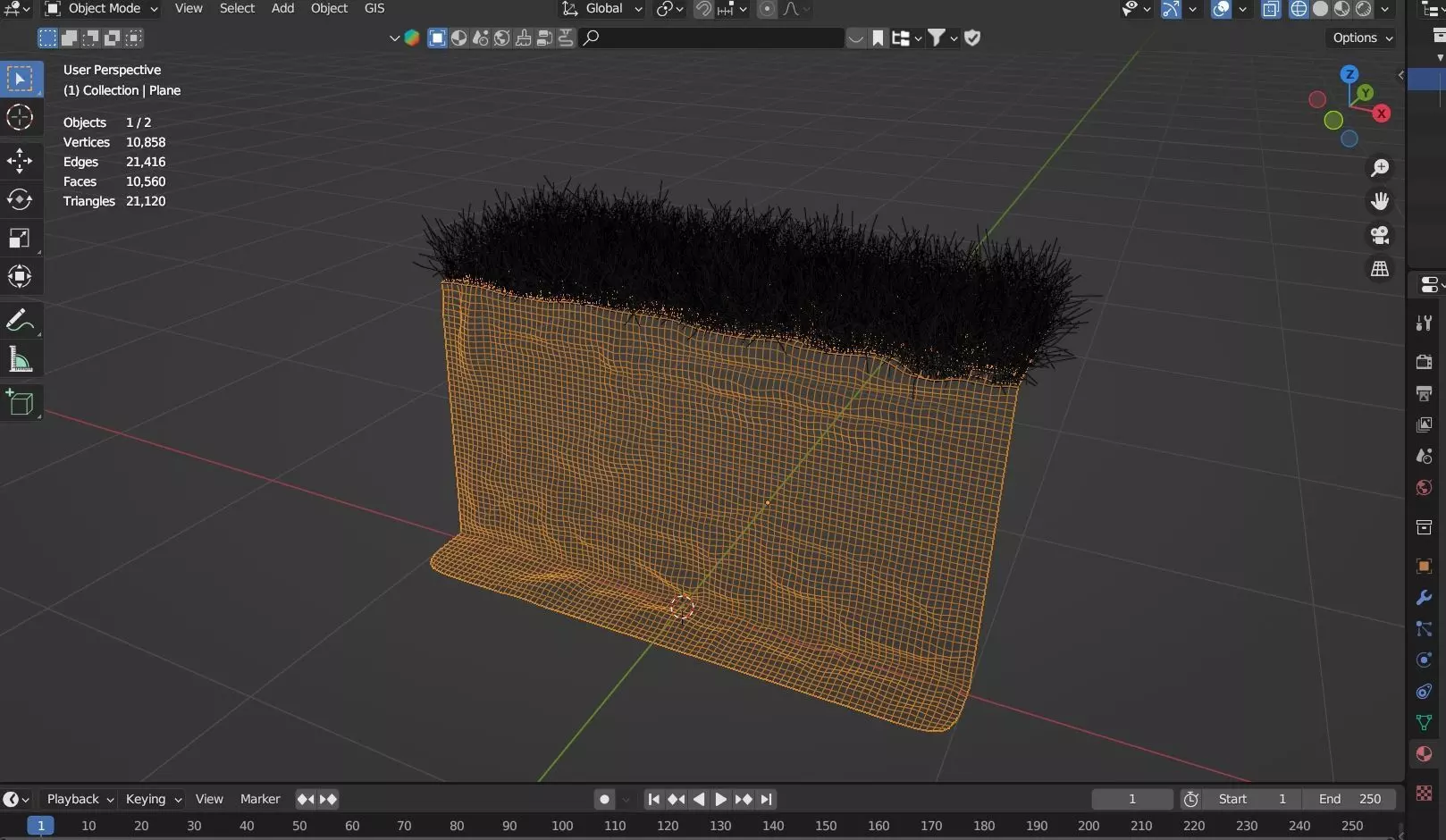
Task: Toggle proportional editing
Action: pyautogui.click(x=767, y=9)
